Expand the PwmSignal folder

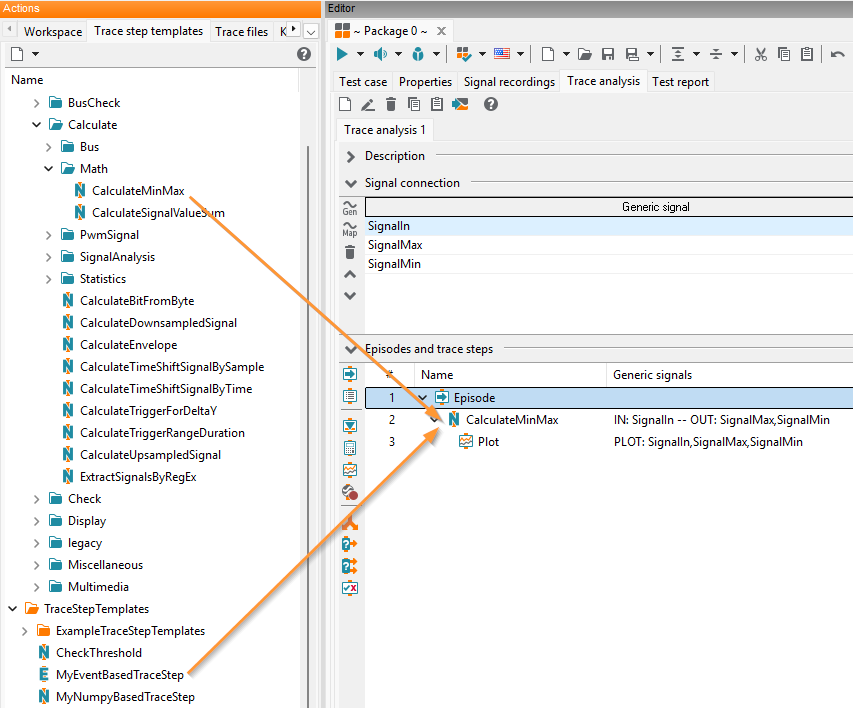tap(48, 235)
